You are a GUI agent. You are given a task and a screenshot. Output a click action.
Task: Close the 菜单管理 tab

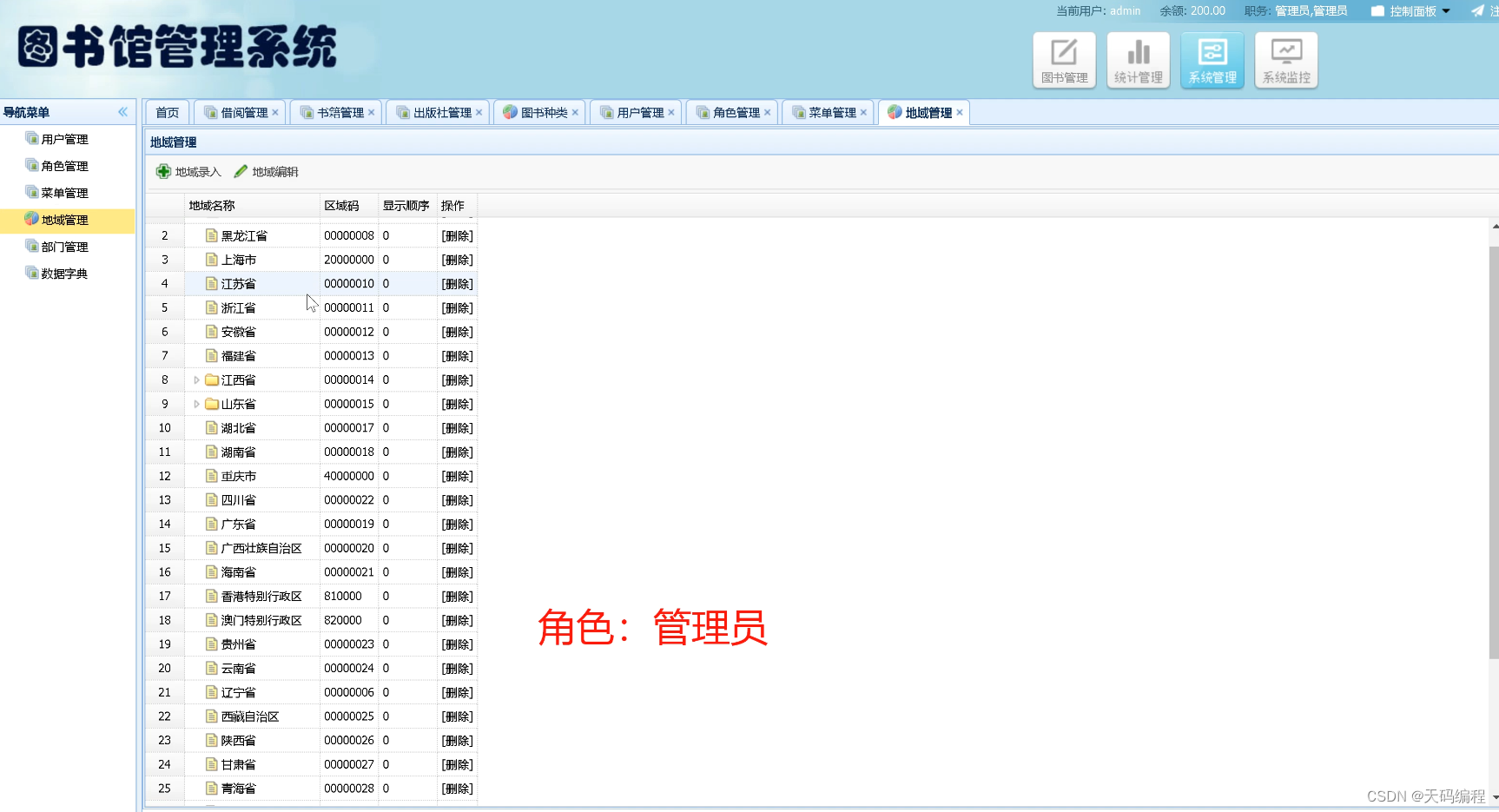(x=864, y=112)
